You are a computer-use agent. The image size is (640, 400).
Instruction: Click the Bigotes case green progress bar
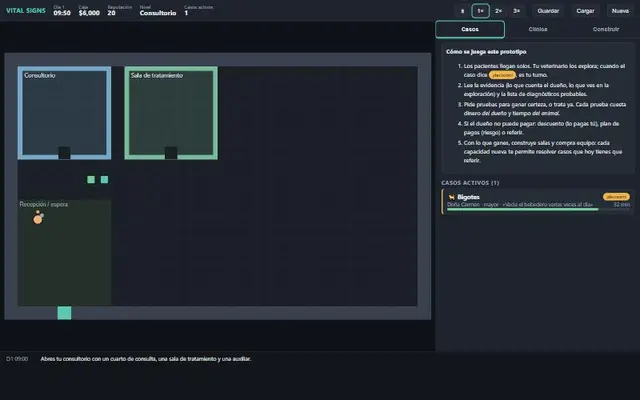click(522, 209)
